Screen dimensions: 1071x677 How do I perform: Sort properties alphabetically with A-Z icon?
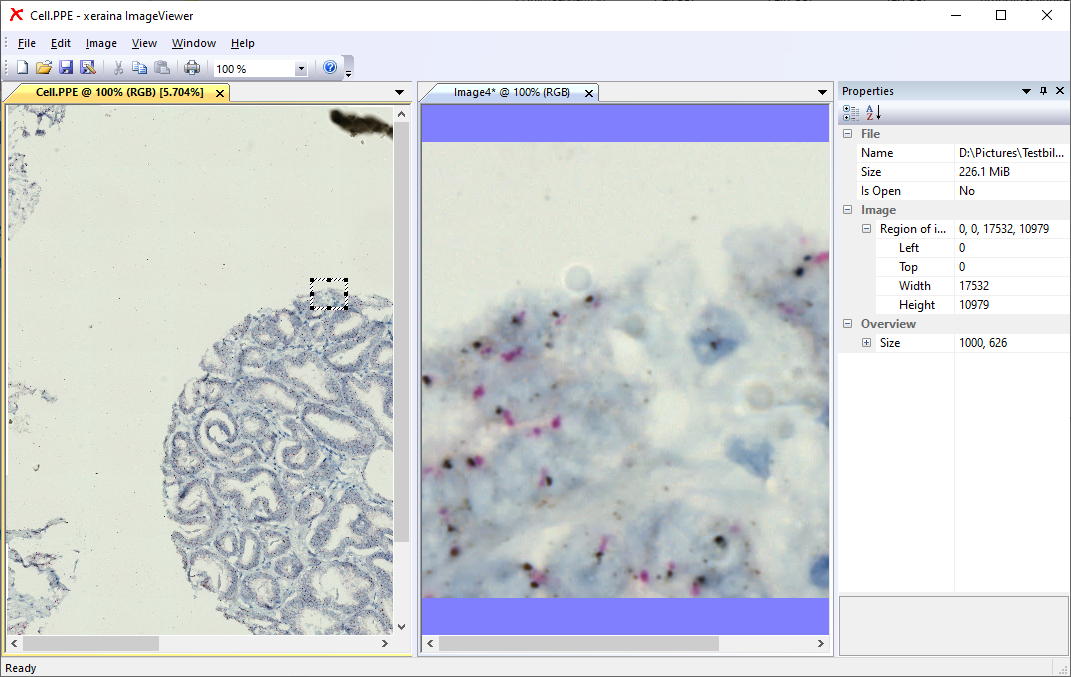(x=873, y=112)
